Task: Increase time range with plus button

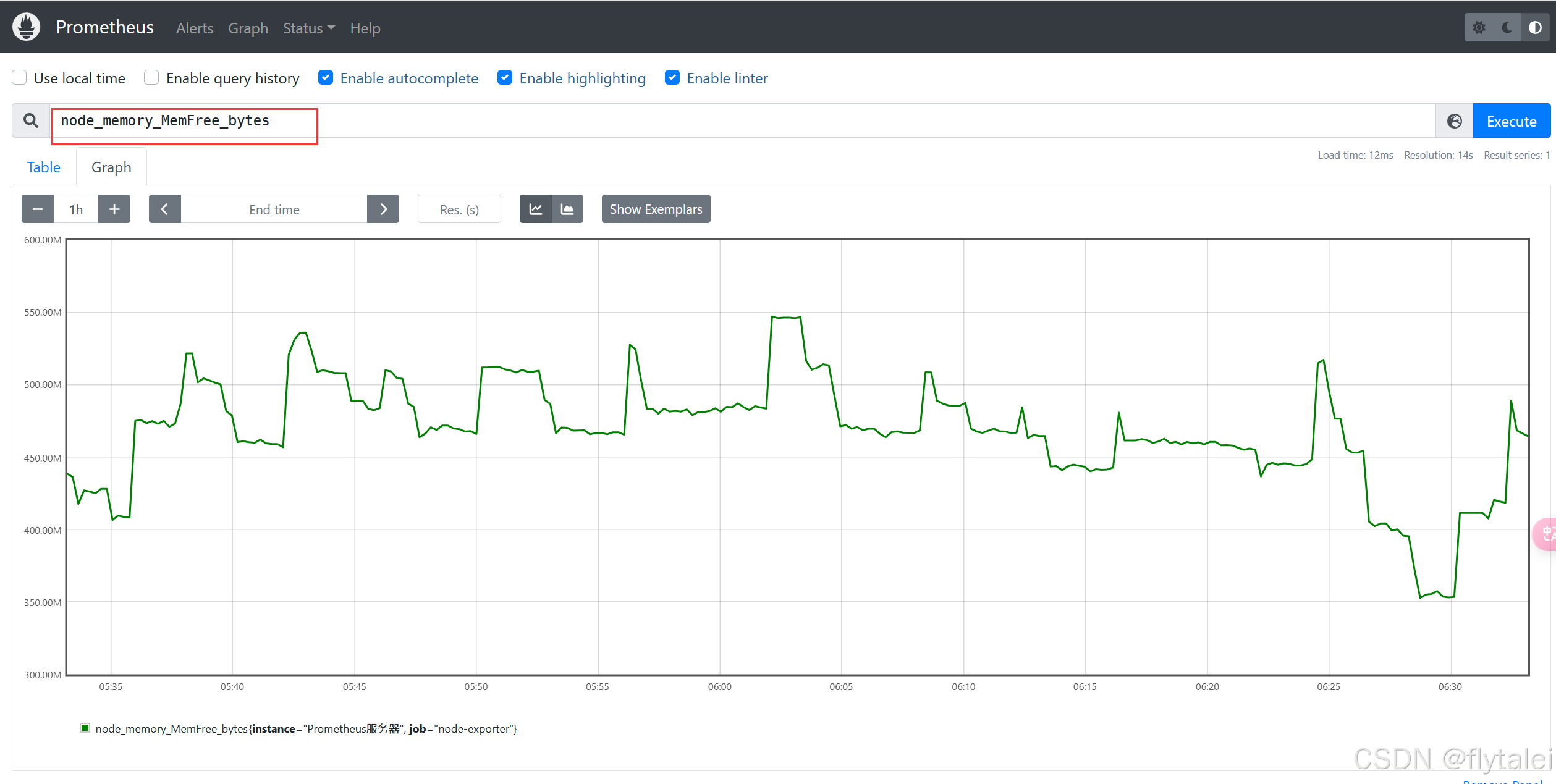Action: pyautogui.click(x=114, y=209)
